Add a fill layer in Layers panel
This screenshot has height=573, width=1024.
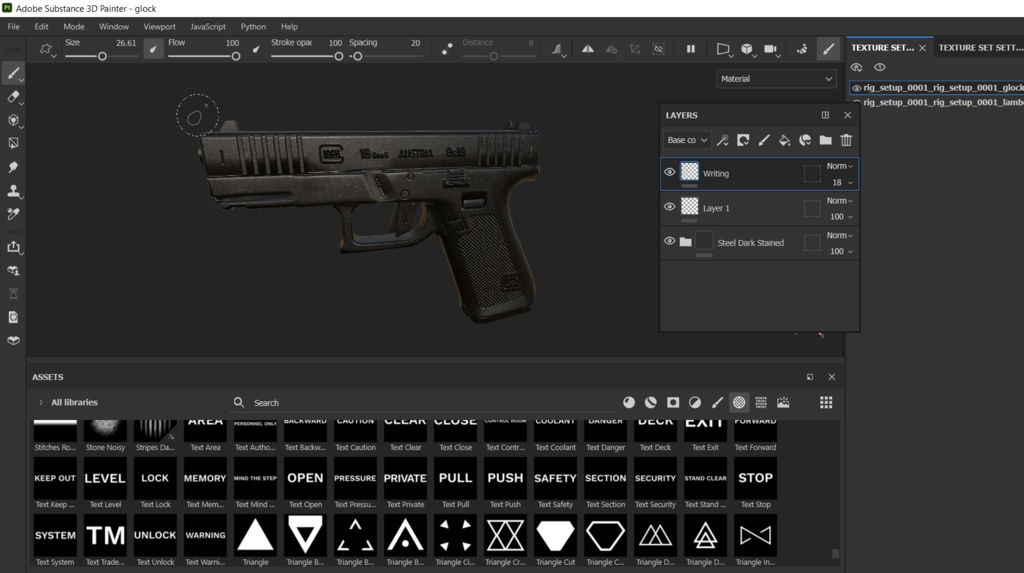[784, 140]
